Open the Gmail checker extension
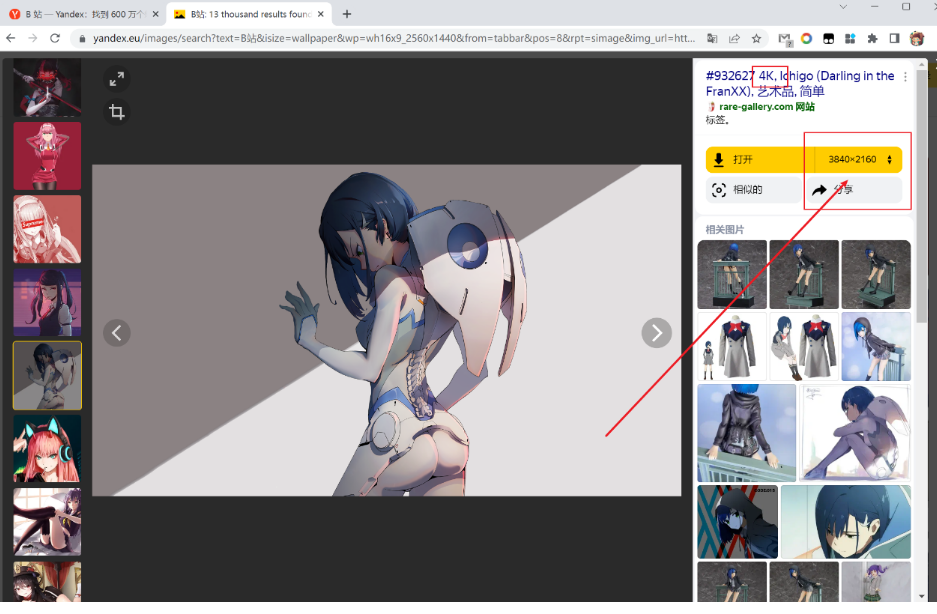 785,39
